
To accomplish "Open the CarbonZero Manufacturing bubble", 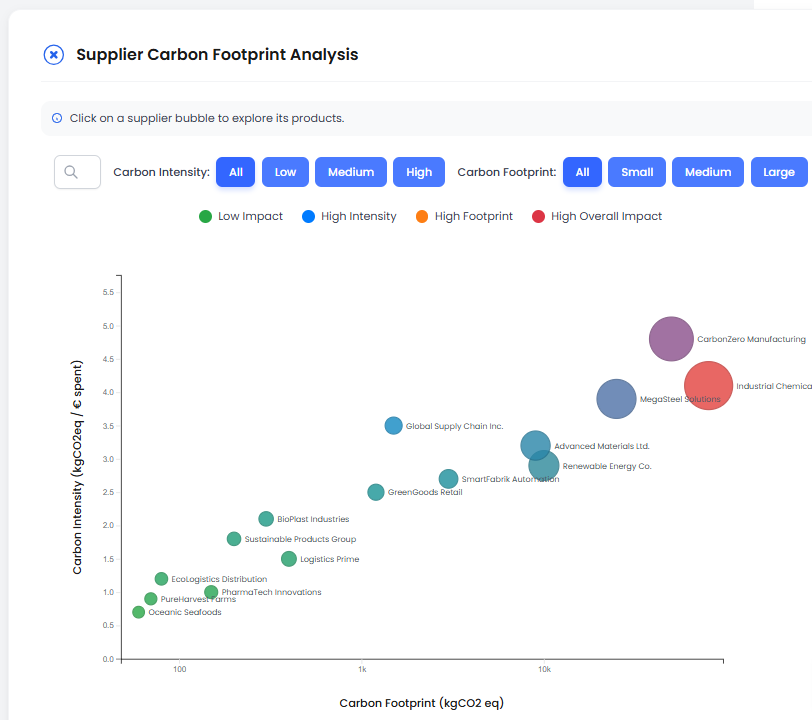I will pyautogui.click(x=671, y=339).
